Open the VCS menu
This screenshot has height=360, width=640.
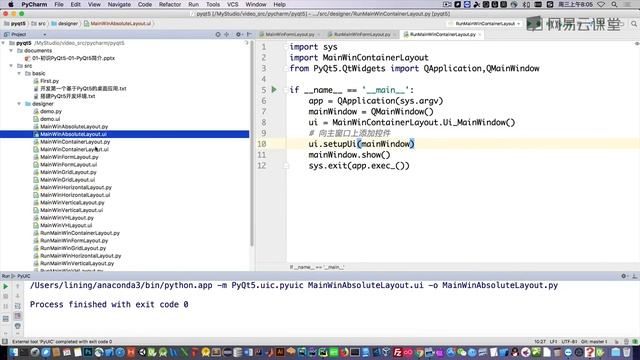[x=233, y=4]
